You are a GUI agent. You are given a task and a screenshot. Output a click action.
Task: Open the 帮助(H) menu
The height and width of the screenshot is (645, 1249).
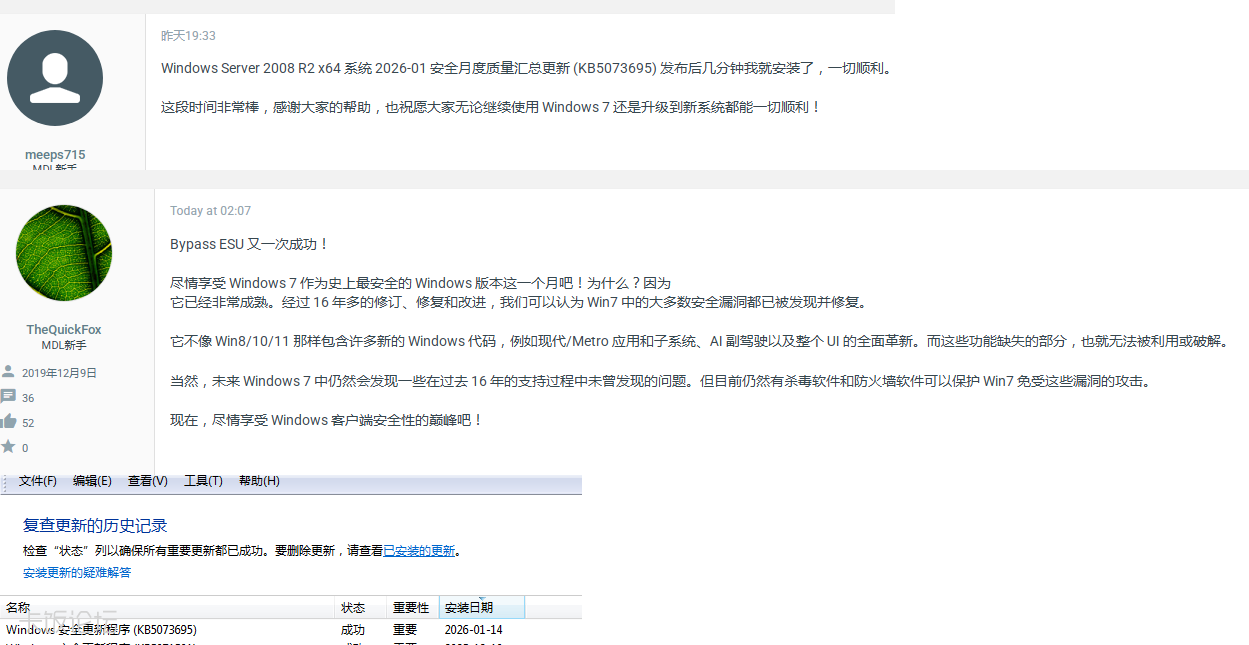259,481
